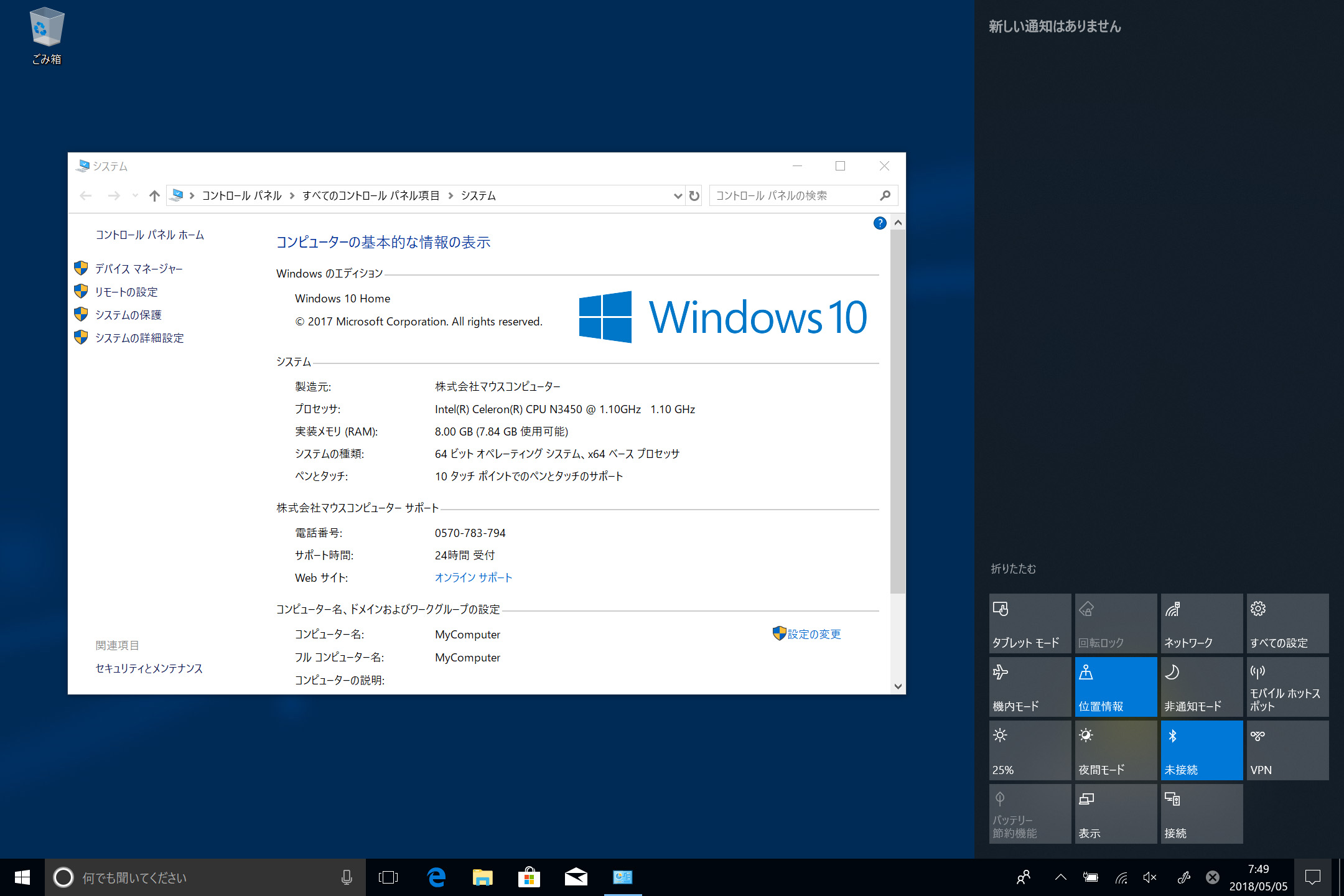This screenshot has height=896, width=1344.
Task: Toggle Bluetooth 未接続 quick action
Action: [x=1202, y=750]
